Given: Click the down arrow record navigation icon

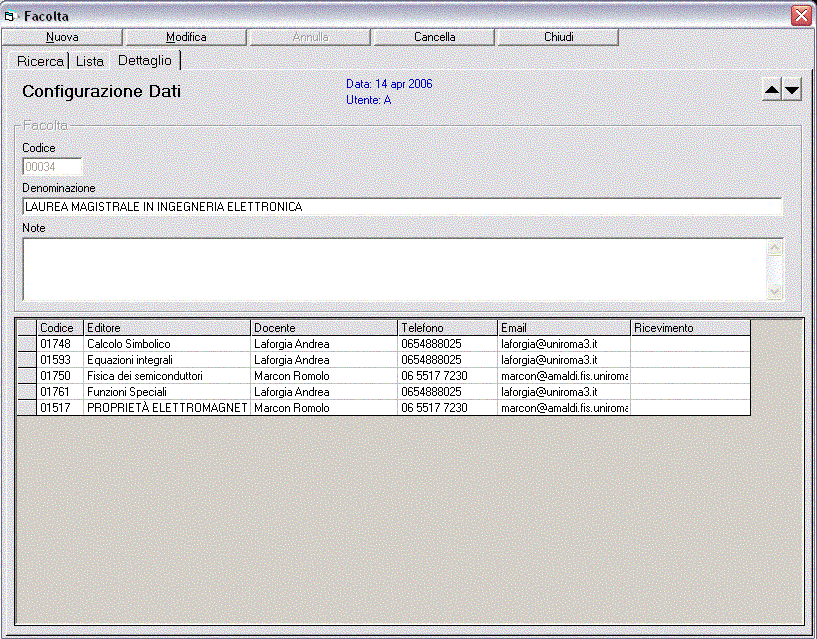Looking at the screenshot, I should pos(792,91).
